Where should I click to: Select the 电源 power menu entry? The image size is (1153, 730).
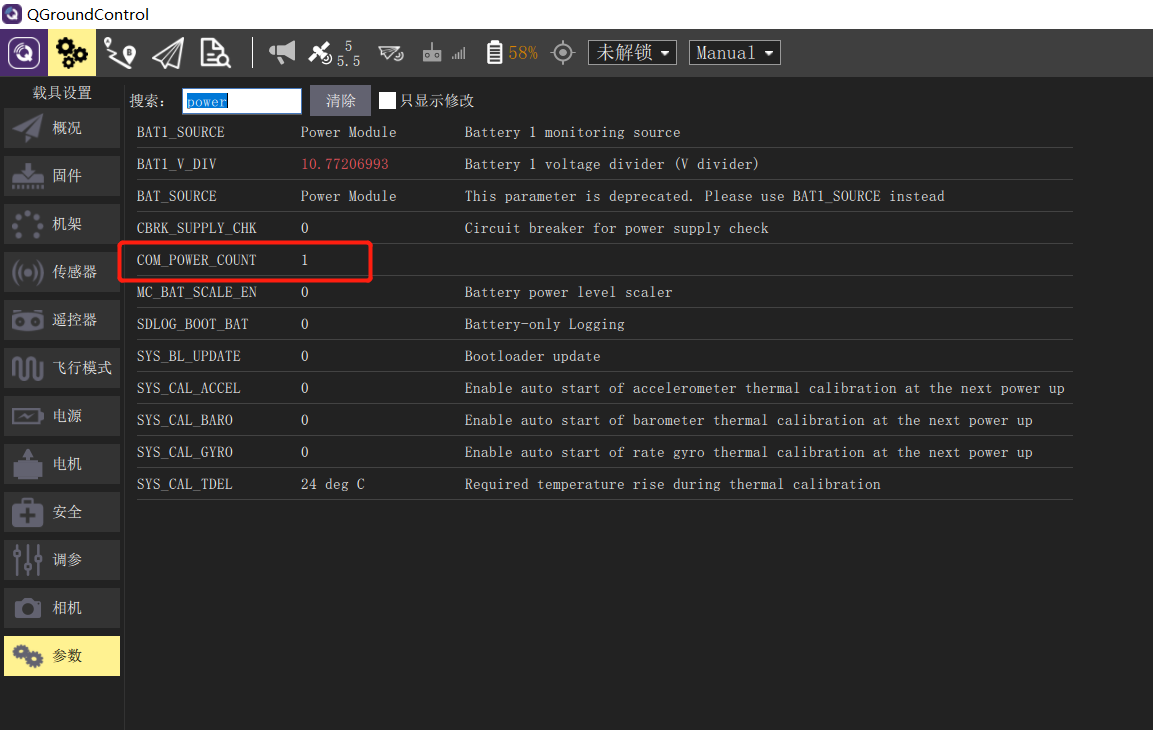tap(61, 415)
